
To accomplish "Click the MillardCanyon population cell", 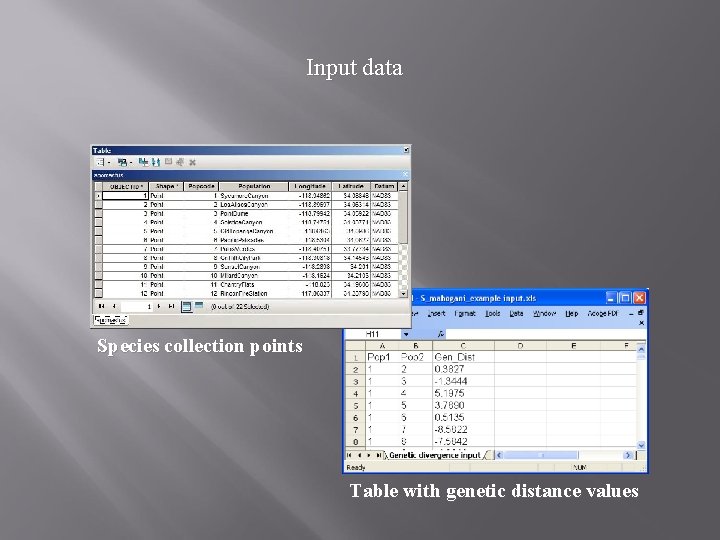I will pos(254,276).
